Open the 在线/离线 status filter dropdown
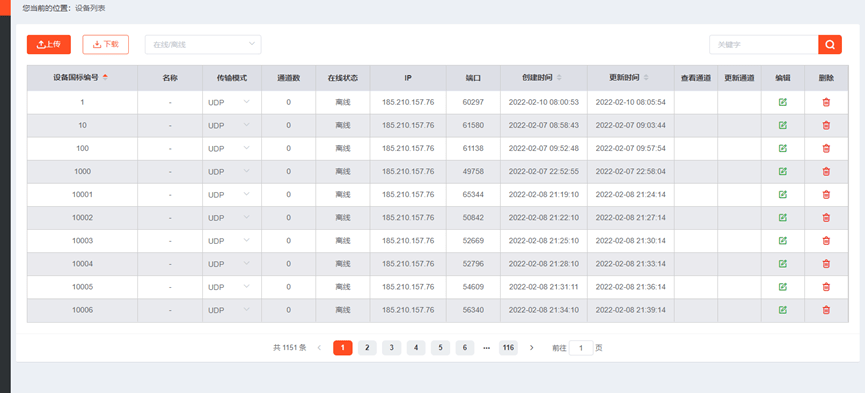Screen dimensions: 865x393 coord(203,45)
